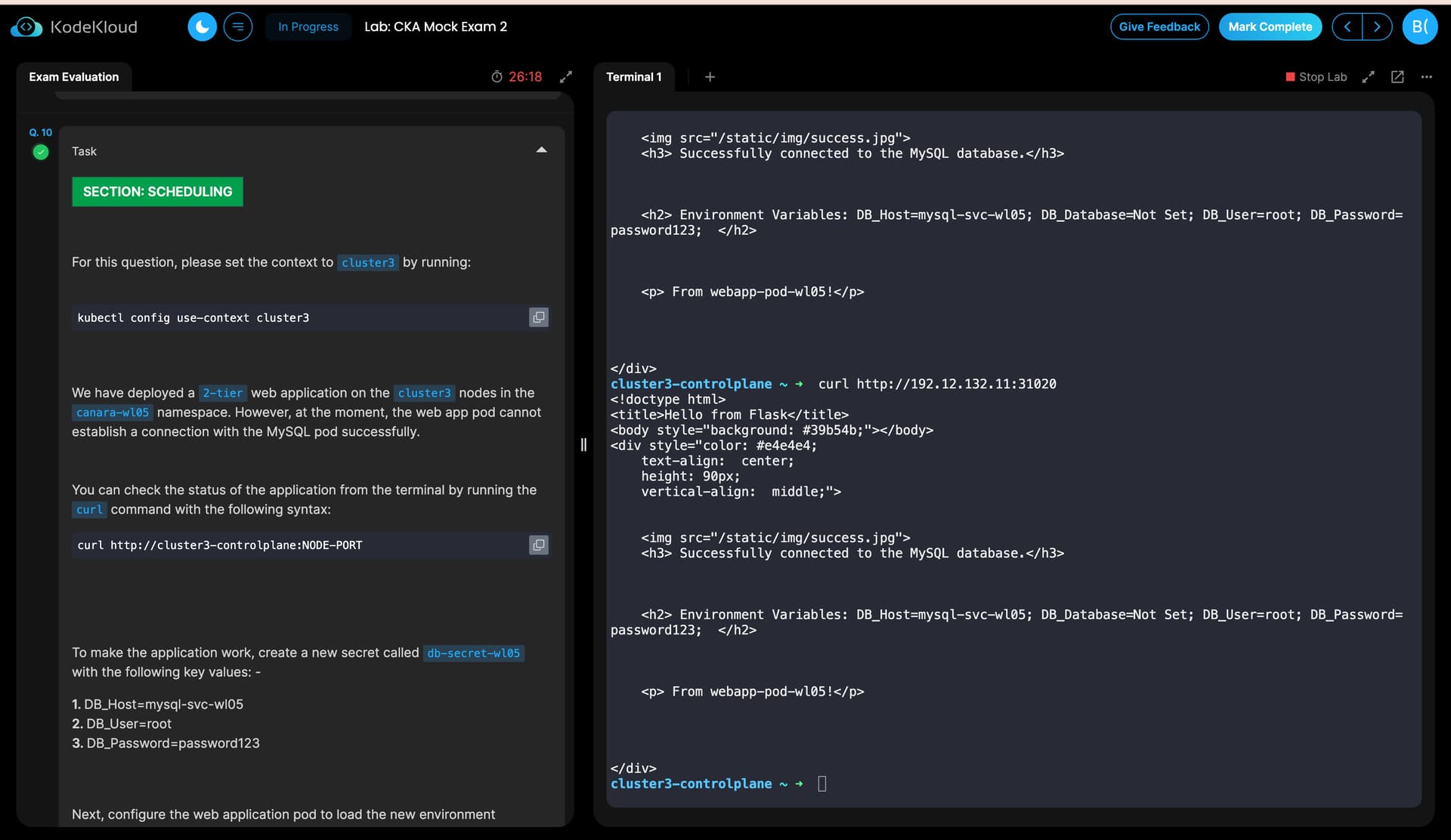Viewport: 1451px width, 840px height.
Task: Toggle dark mode moon button
Action: (202, 27)
